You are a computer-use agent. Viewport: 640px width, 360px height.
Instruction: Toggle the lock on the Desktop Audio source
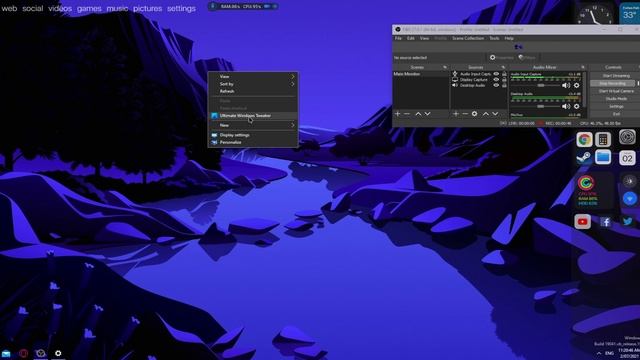click(504, 85)
